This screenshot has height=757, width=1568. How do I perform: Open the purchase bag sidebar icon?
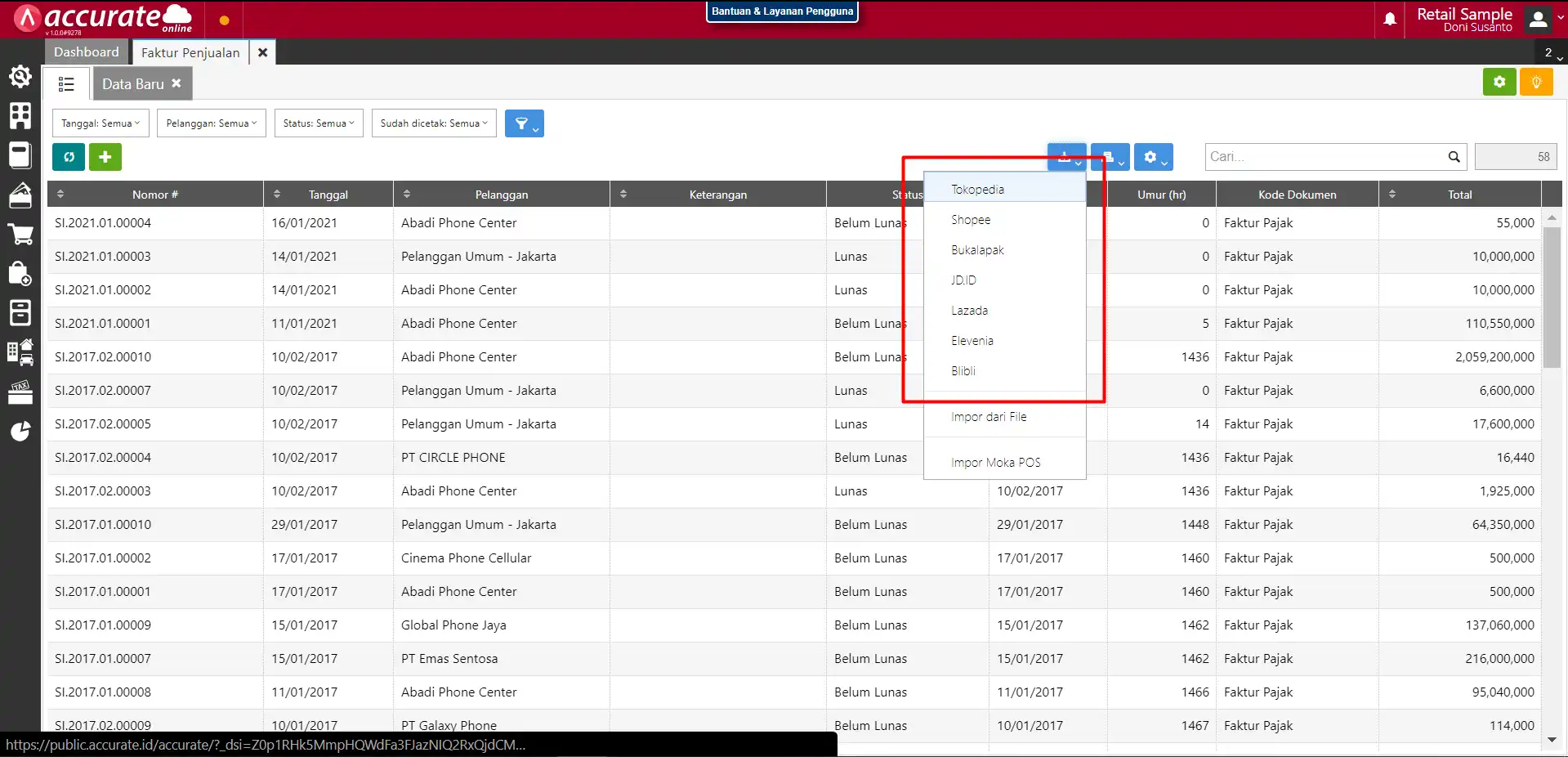click(x=20, y=273)
